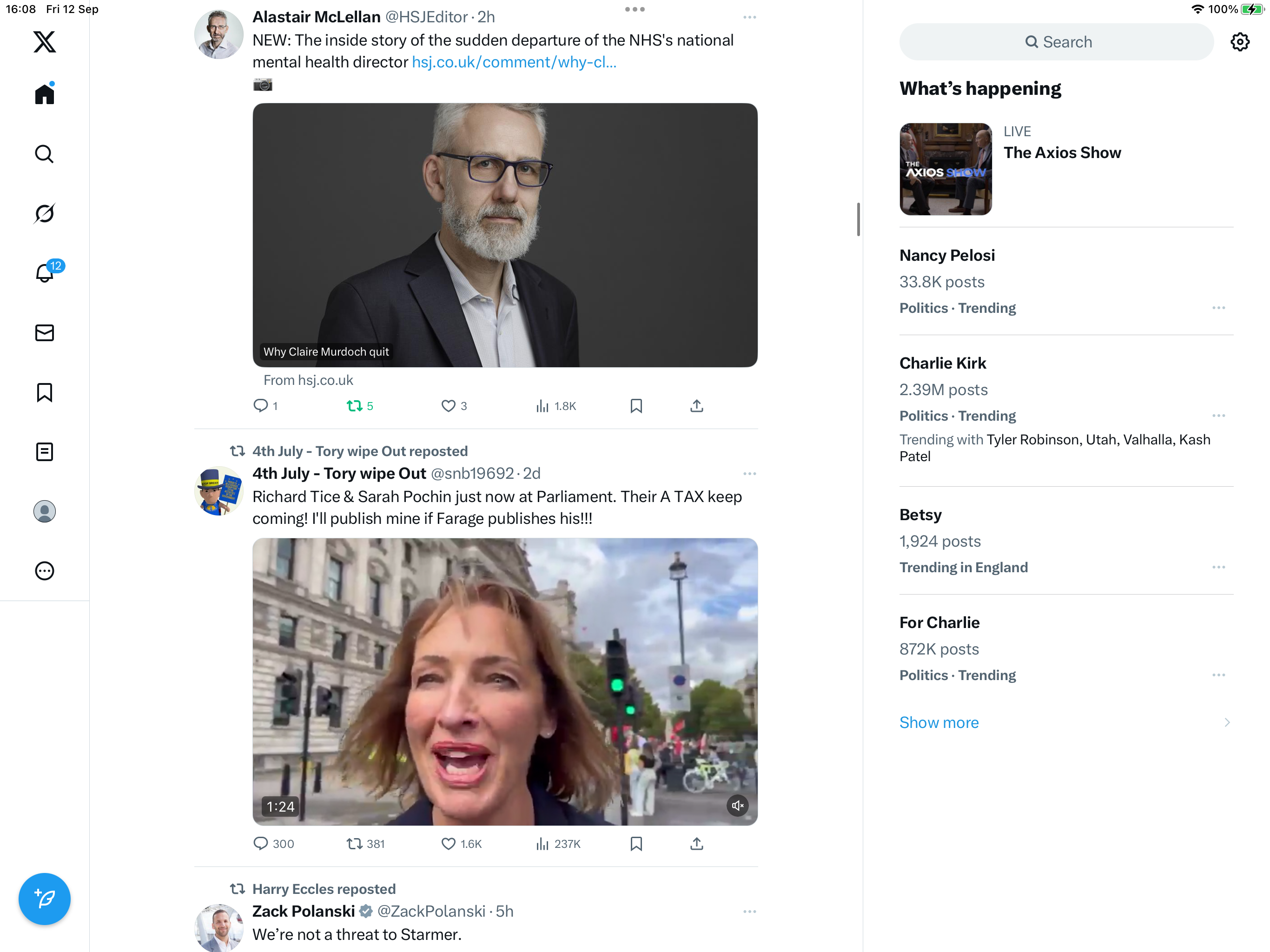Click the compose new post button

pyautogui.click(x=44, y=899)
